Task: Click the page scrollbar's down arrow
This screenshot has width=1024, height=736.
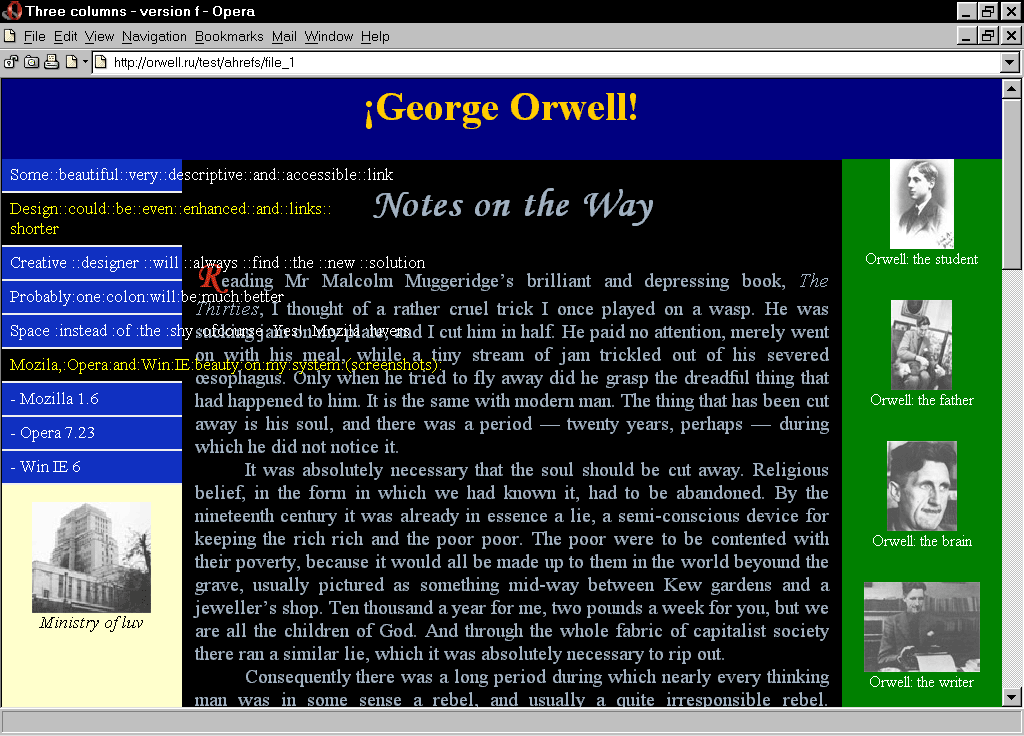Action: (1011, 697)
